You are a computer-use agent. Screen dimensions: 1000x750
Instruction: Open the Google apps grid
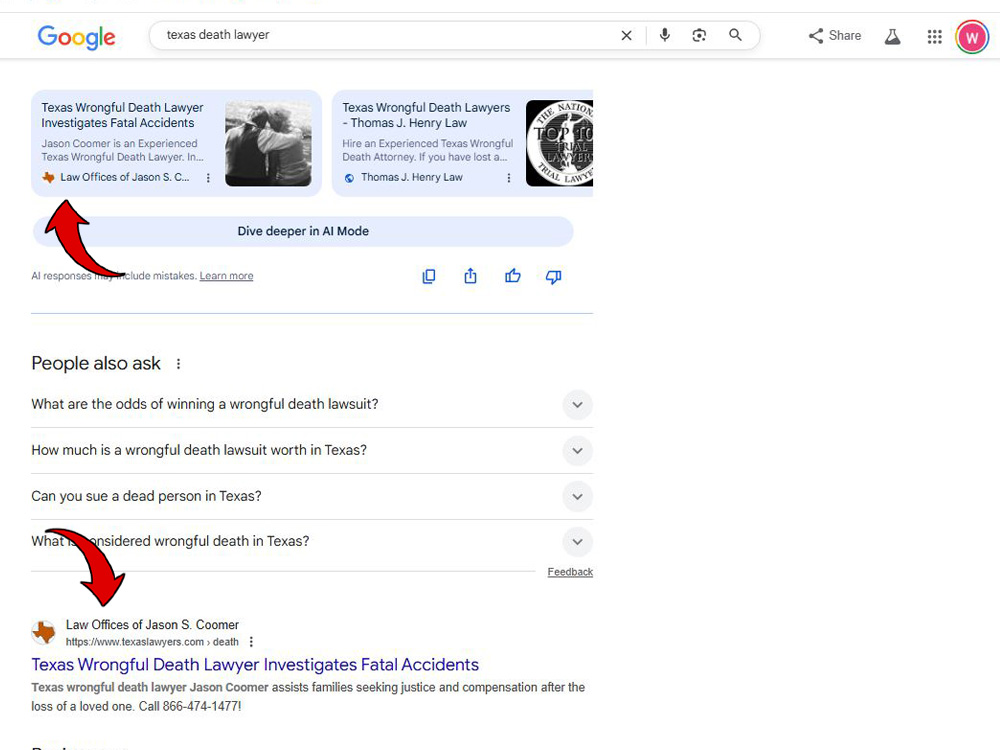(934, 36)
